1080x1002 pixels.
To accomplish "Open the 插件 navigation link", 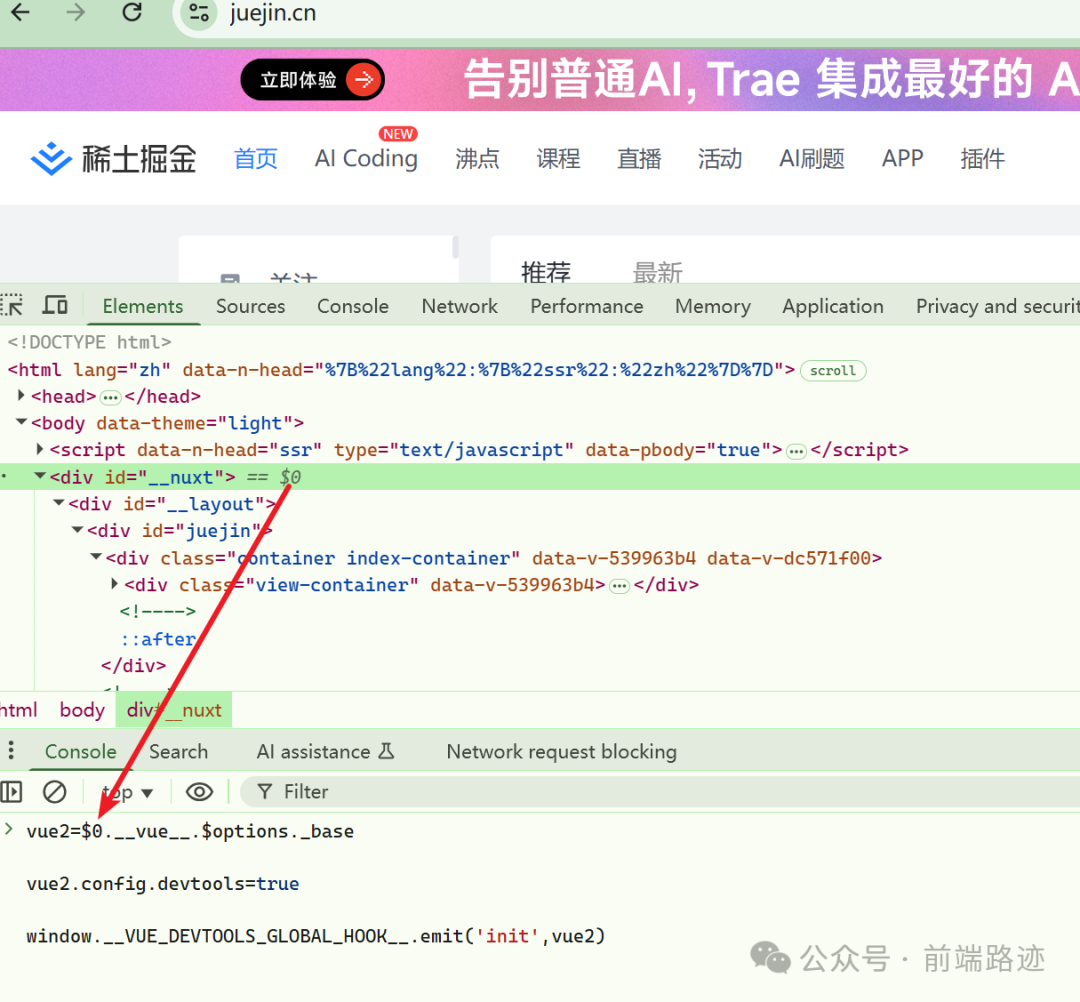I will (982, 159).
